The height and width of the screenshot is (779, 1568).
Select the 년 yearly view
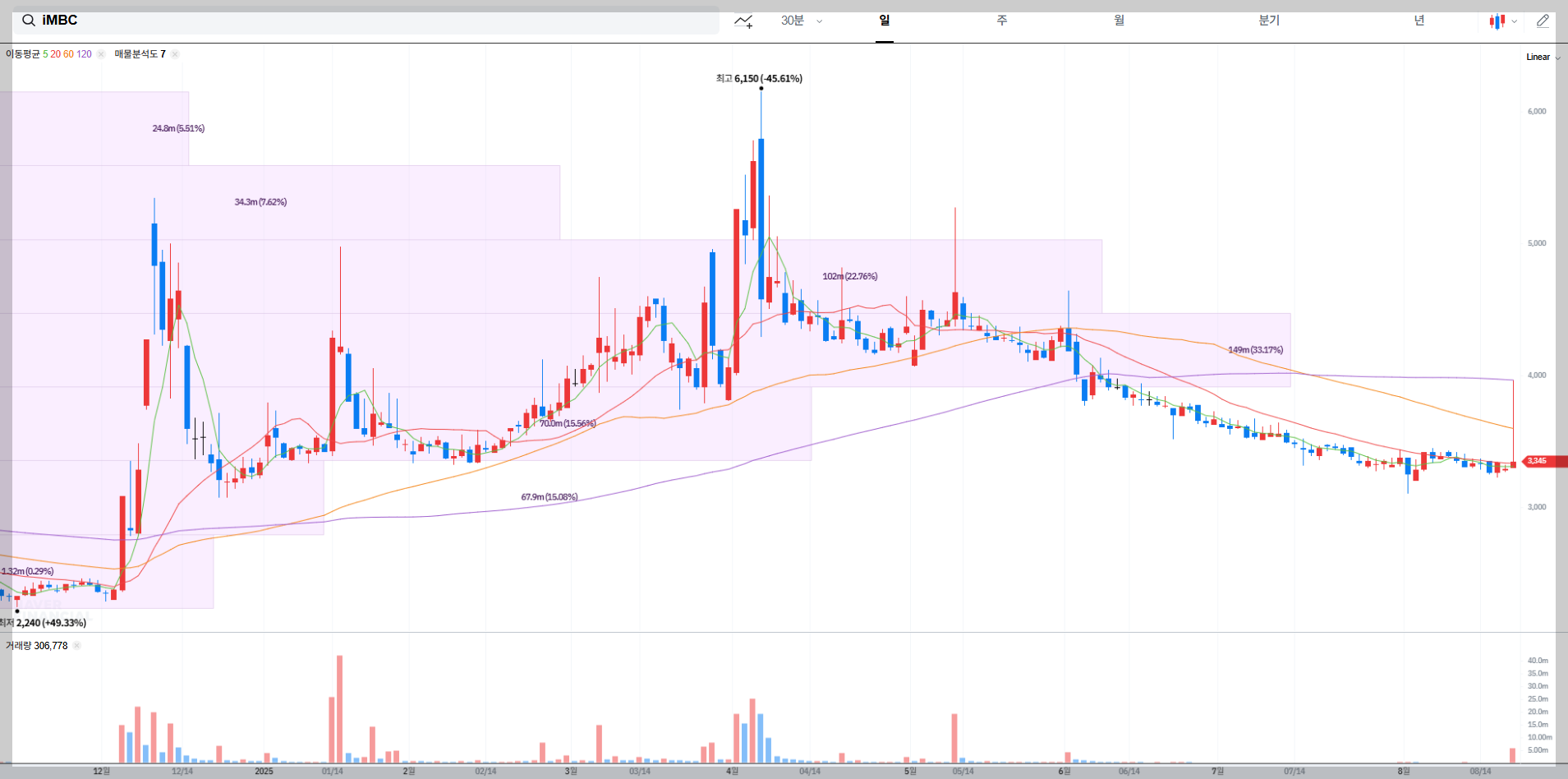[1419, 21]
